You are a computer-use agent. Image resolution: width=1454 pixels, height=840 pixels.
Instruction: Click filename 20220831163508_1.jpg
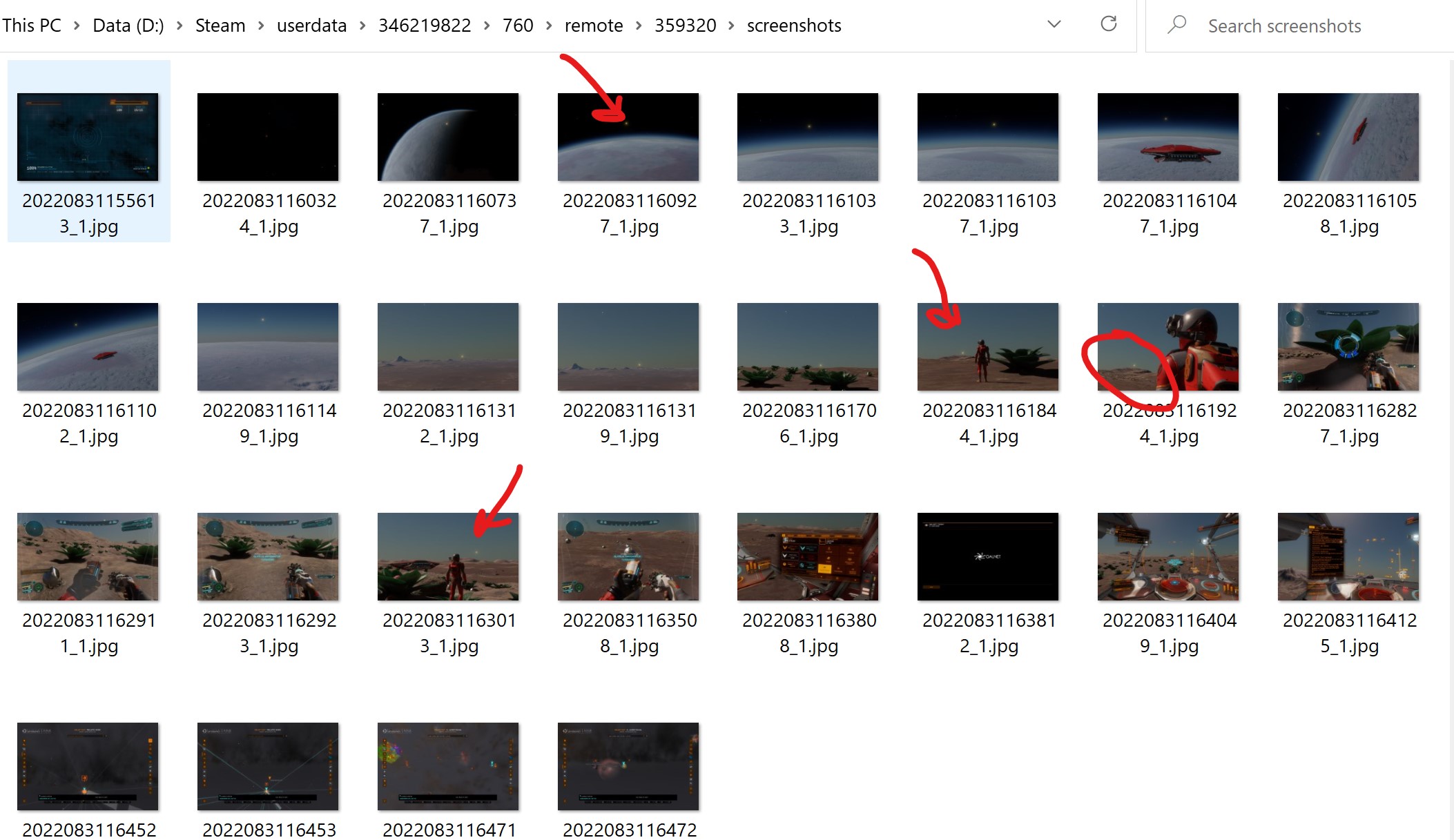pyautogui.click(x=630, y=633)
